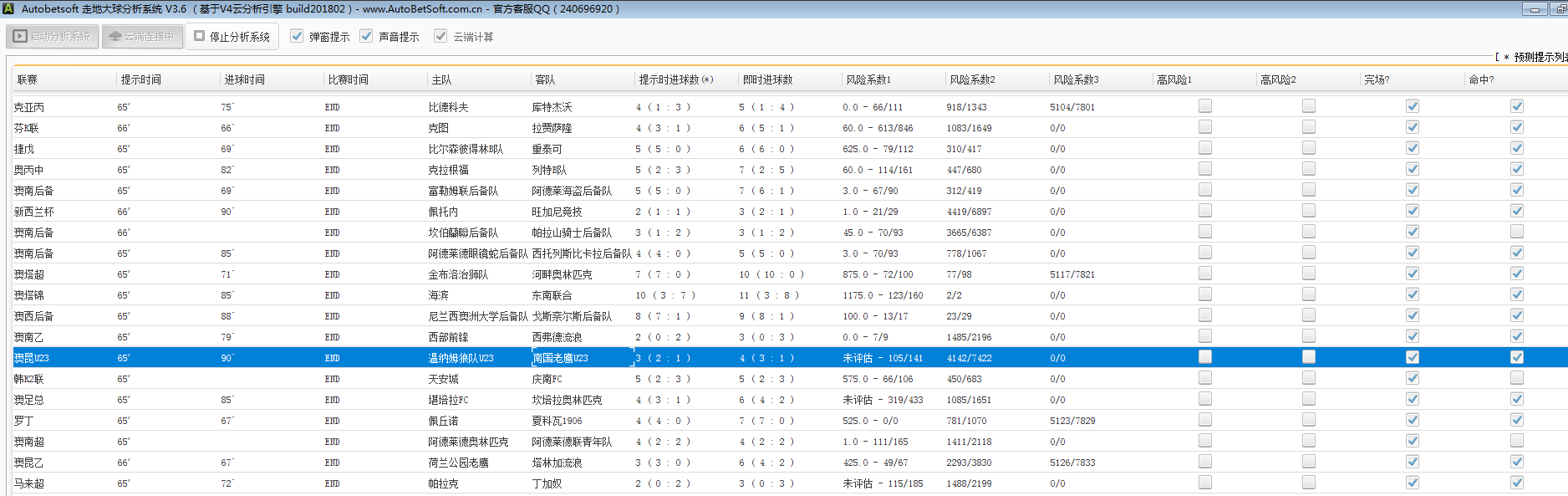Minimize the Autobetsoft window
This screenshot has height=496, width=1568.
coord(1534,9)
